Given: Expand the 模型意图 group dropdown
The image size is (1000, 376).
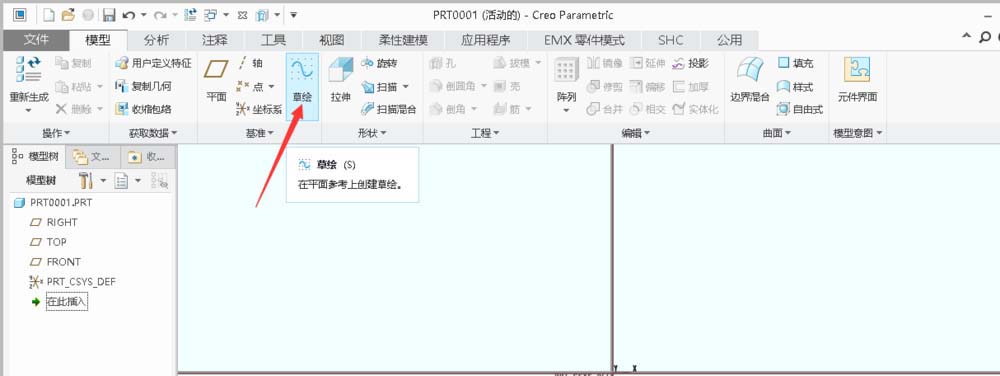Looking at the screenshot, I should [x=858, y=133].
